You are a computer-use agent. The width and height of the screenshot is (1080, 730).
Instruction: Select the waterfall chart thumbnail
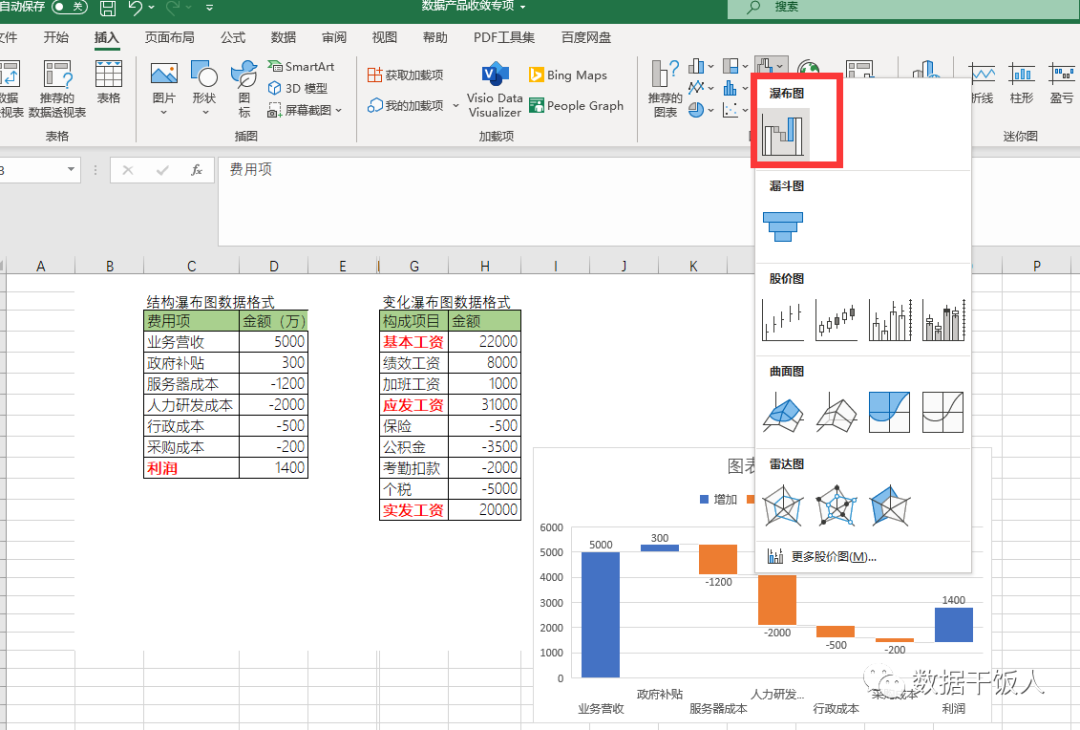point(784,134)
